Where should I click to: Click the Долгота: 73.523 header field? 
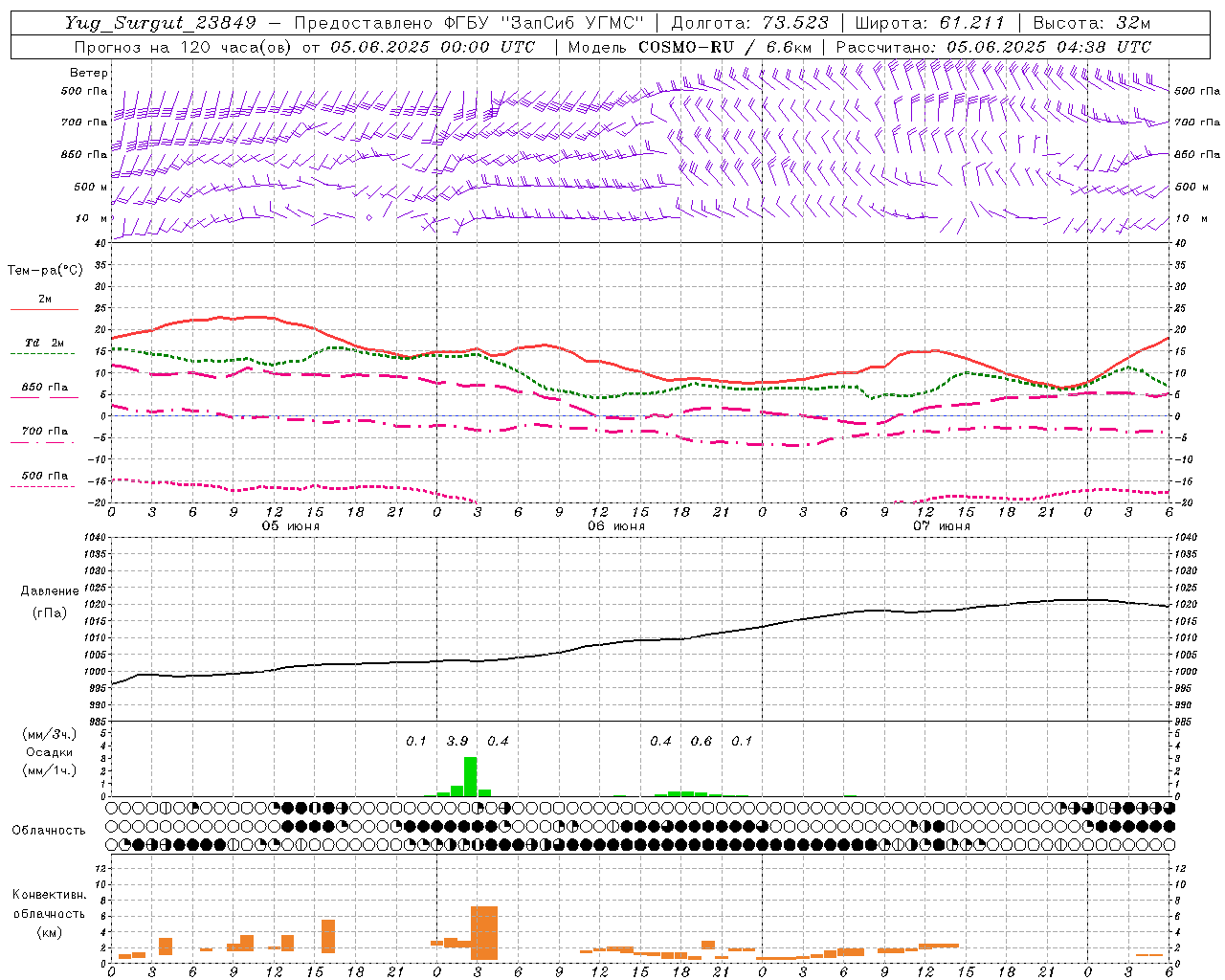click(749, 23)
